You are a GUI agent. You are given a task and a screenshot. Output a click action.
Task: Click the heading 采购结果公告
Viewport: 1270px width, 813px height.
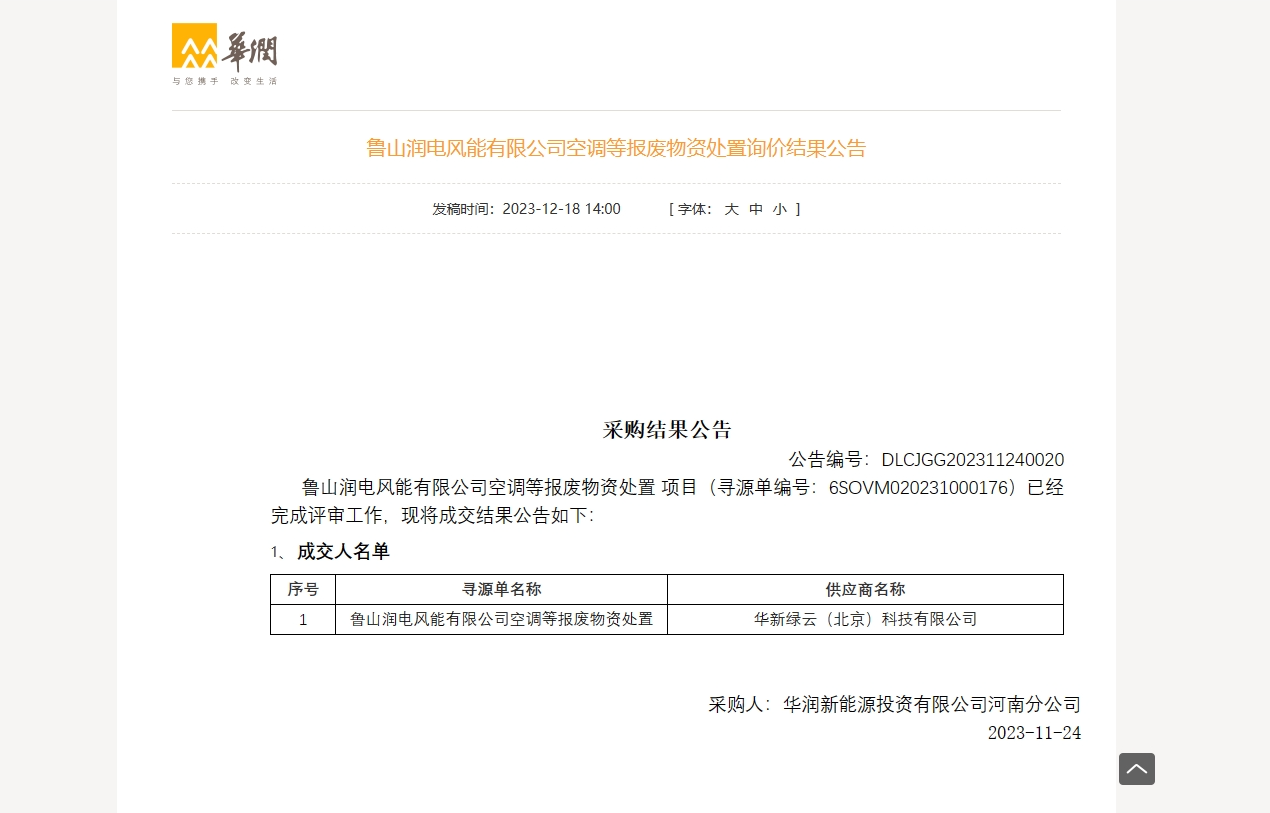(x=668, y=430)
